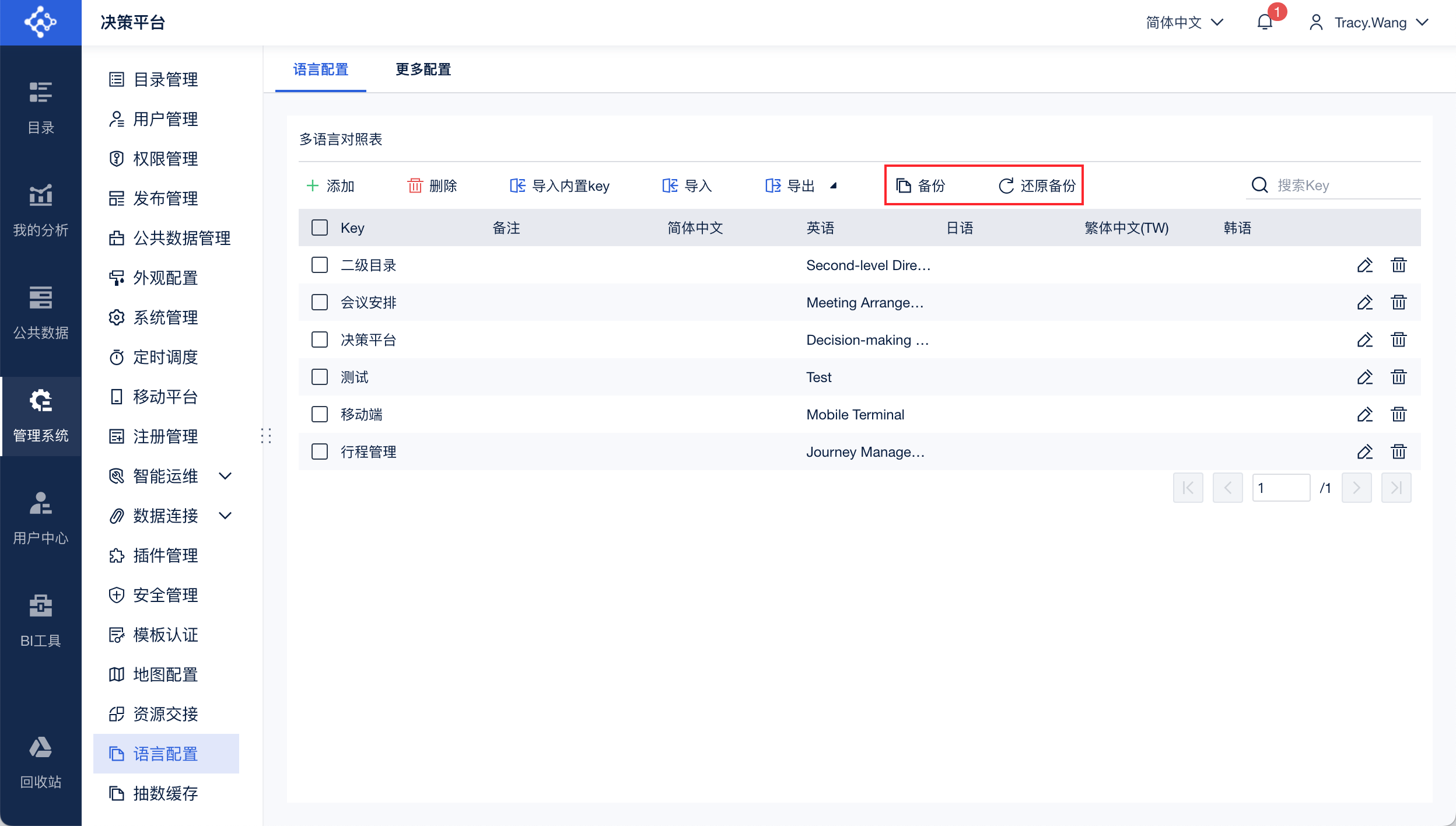Expand 智能运维 menu group
Image resolution: width=1456 pixels, height=826 pixels.
click(x=225, y=476)
